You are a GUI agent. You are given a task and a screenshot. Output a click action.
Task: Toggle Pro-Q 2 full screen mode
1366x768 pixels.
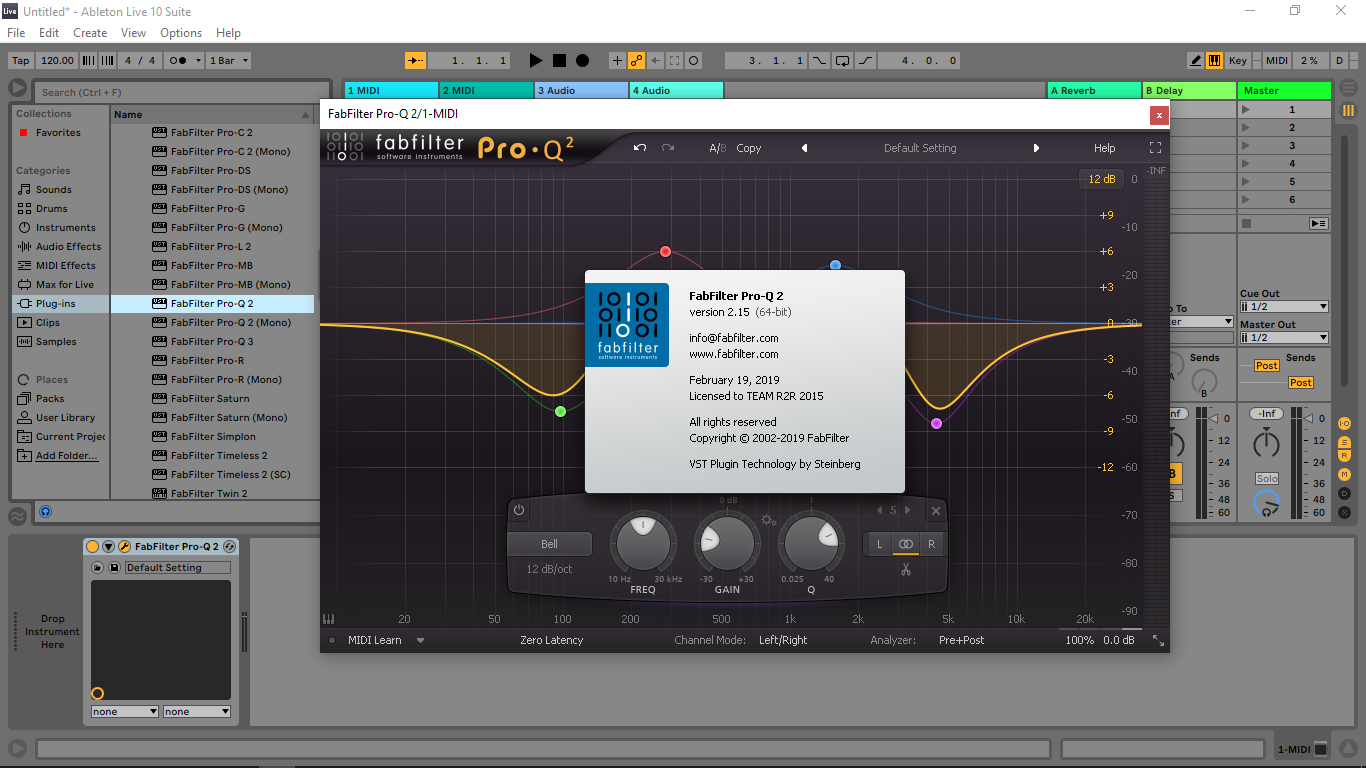click(x=1155, y=148)
